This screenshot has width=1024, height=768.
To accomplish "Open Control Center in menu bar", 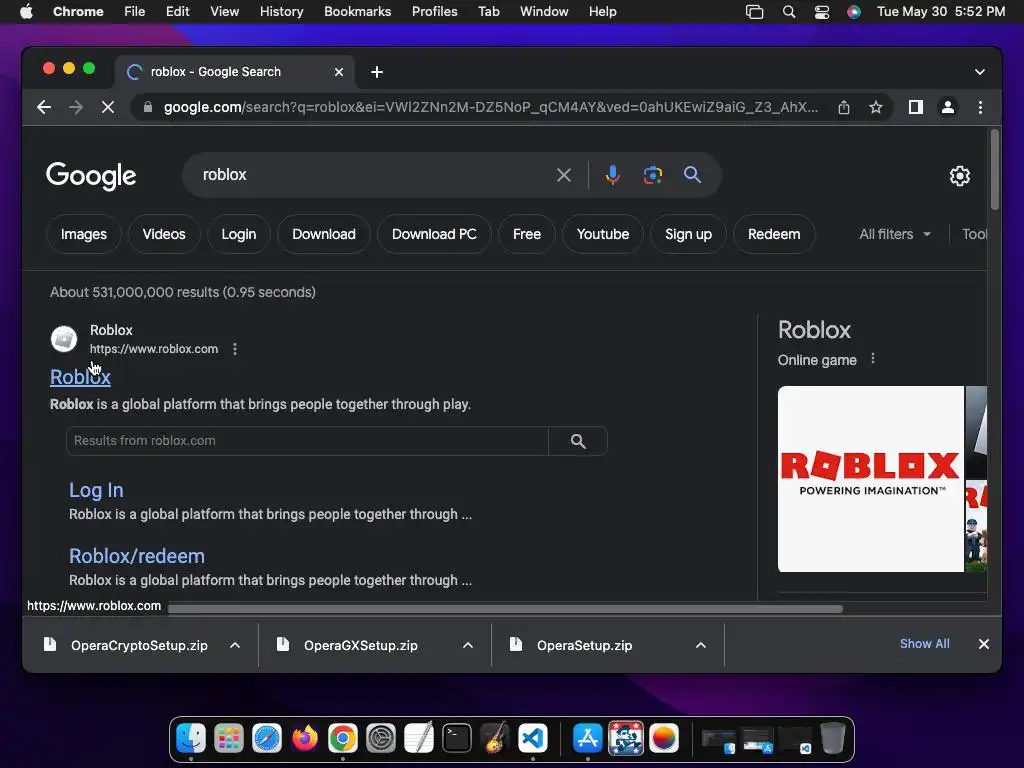I will pyautogui.click(x=822, y=12).
